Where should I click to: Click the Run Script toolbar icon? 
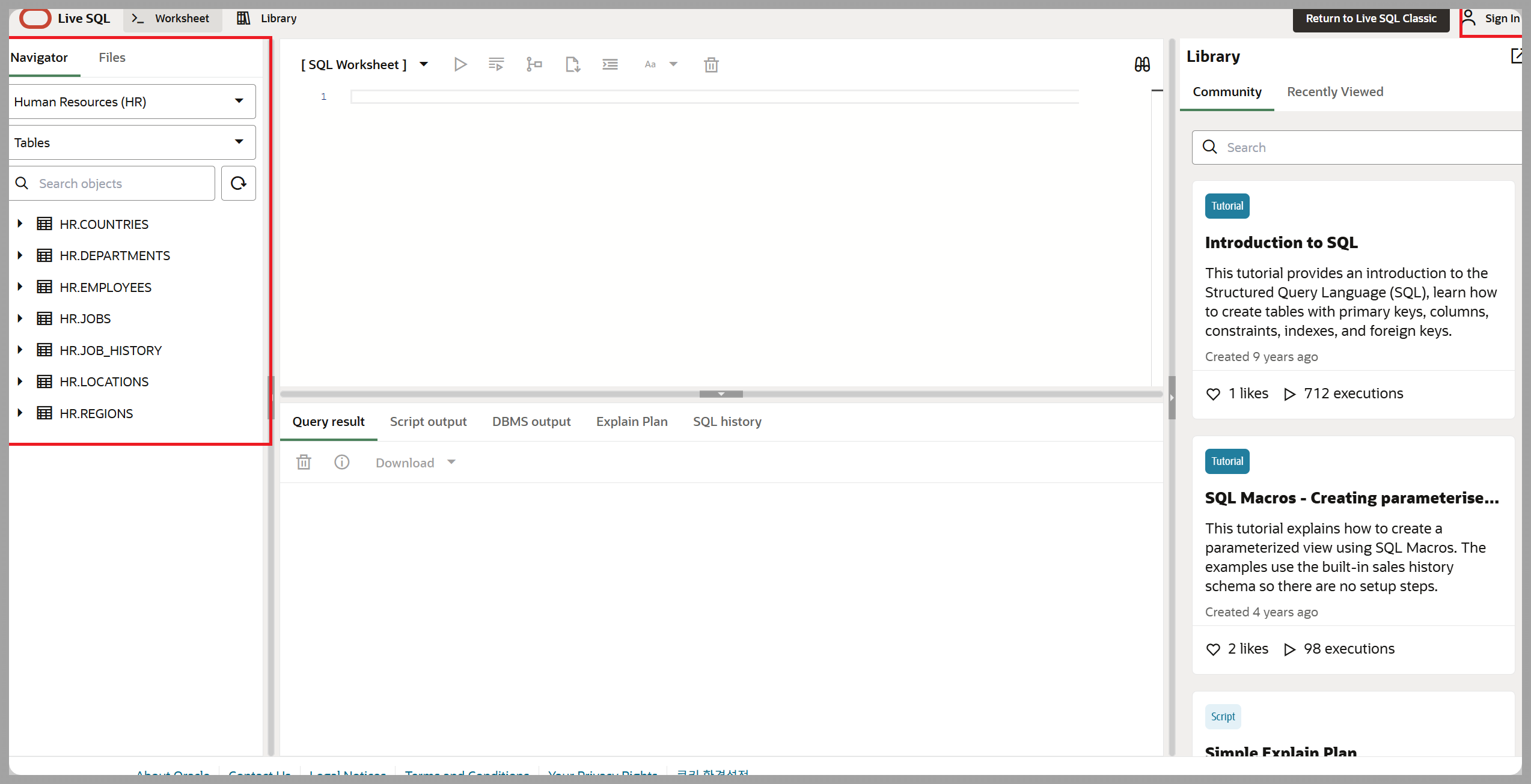pos(496,64)
